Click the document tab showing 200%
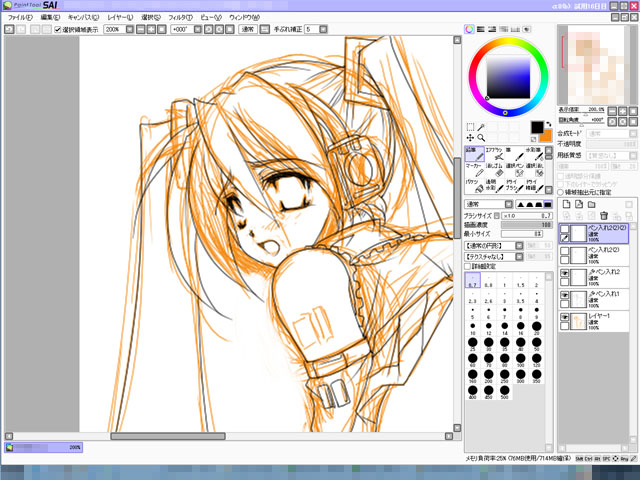 point(44,447)
